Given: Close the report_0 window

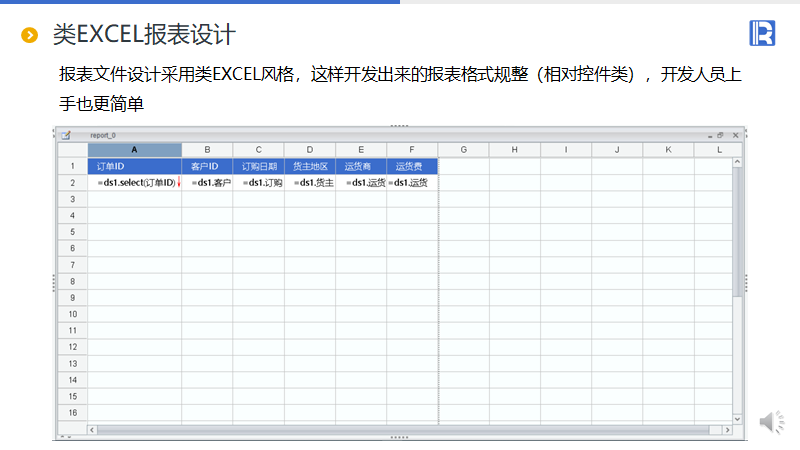Looking at the screenshot, I should [735, 135].
